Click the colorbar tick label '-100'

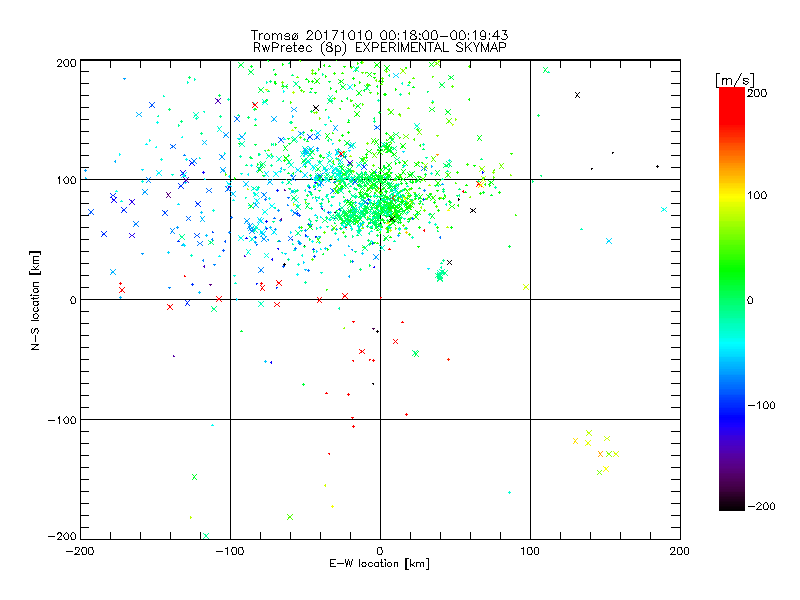click(761, 406)
